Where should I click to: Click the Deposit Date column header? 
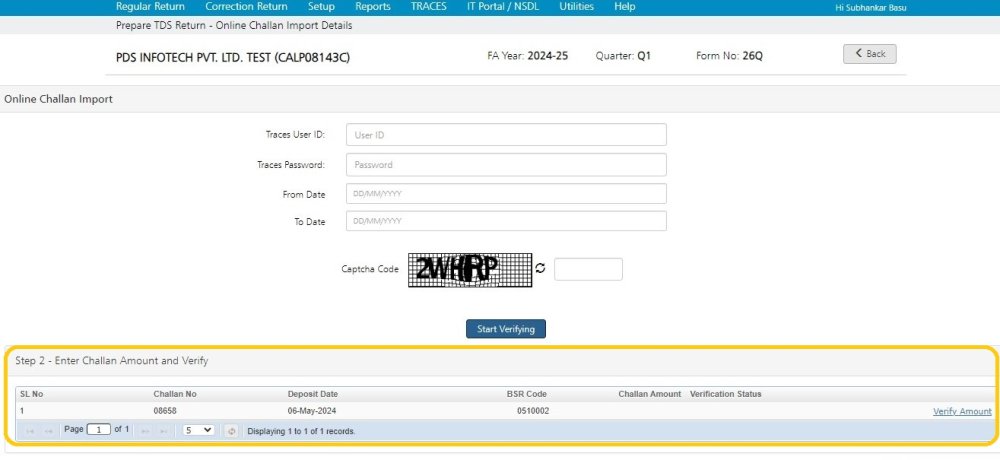tap(312, 394)
